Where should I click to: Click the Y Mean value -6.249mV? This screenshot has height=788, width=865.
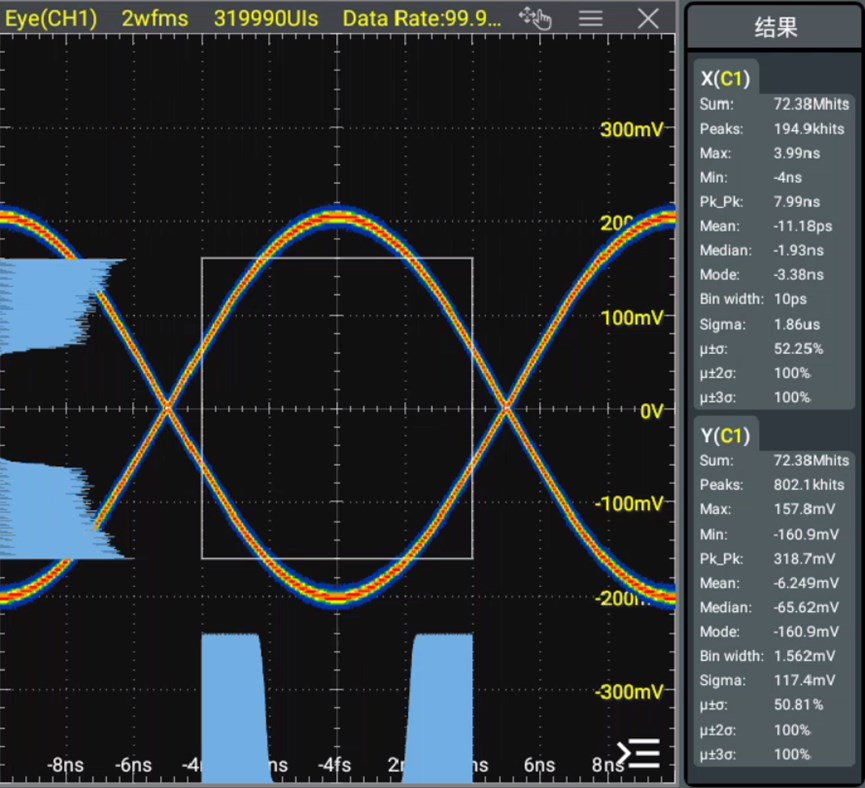click(x=806, y=583)
